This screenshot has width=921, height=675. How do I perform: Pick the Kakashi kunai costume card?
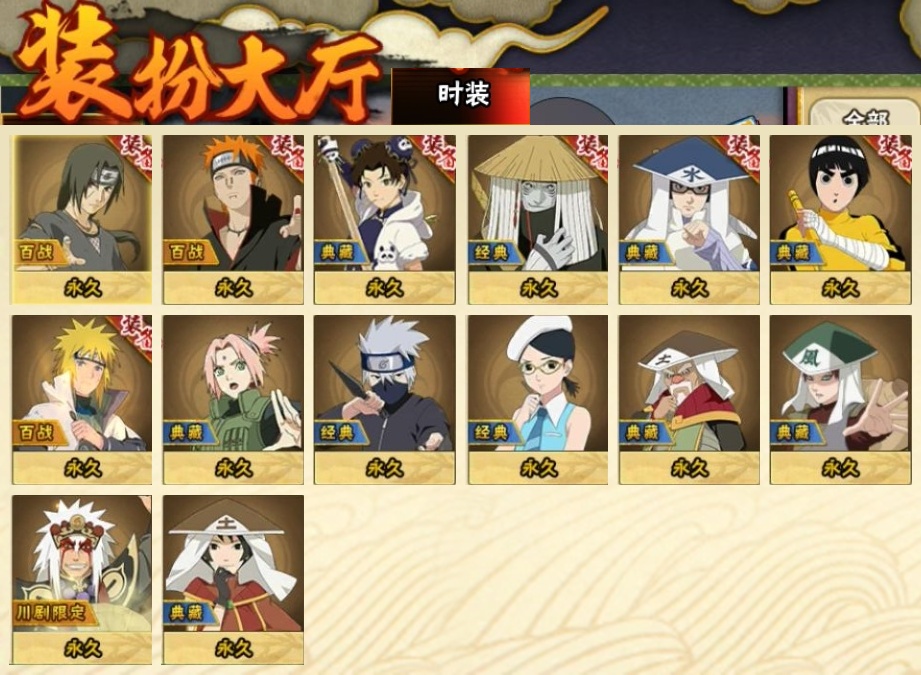tap(385, 400)
